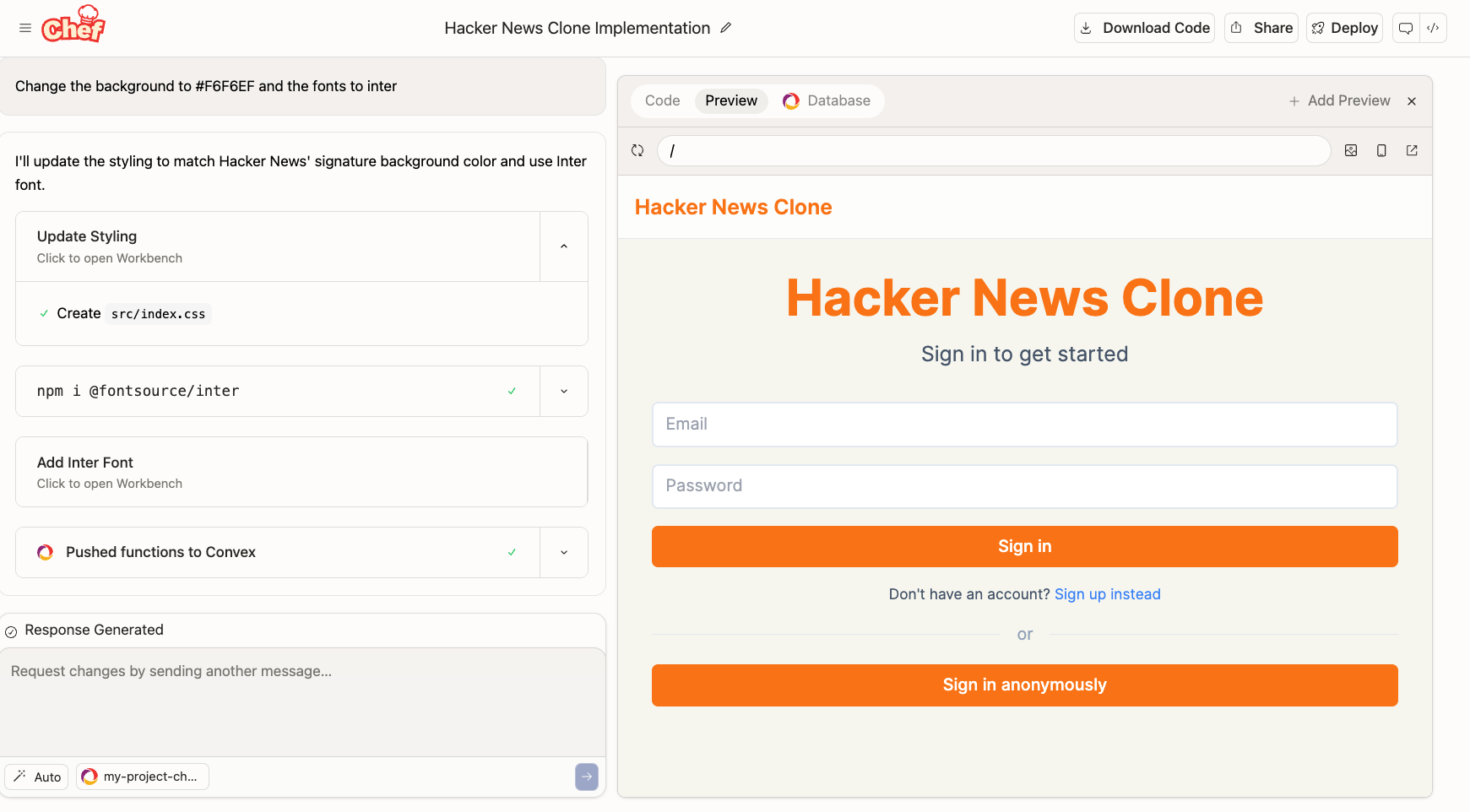Open the my-project Convex project selector
The image size is (1470, 812).
(x=143, y=777)
